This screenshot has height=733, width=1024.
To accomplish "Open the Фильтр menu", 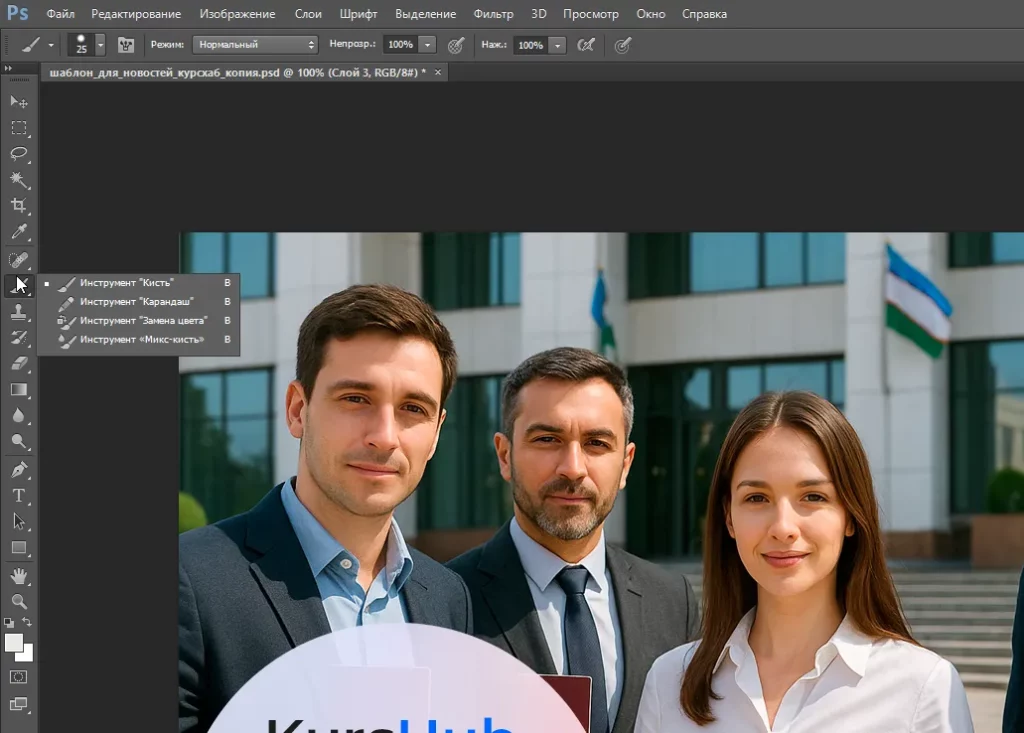I will click(x=493, y=14).
